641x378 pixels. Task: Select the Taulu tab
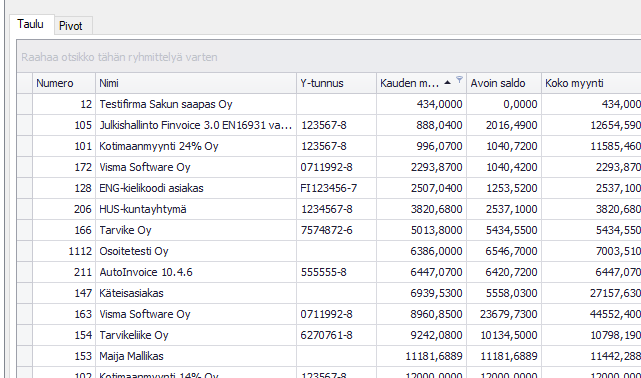31,24
